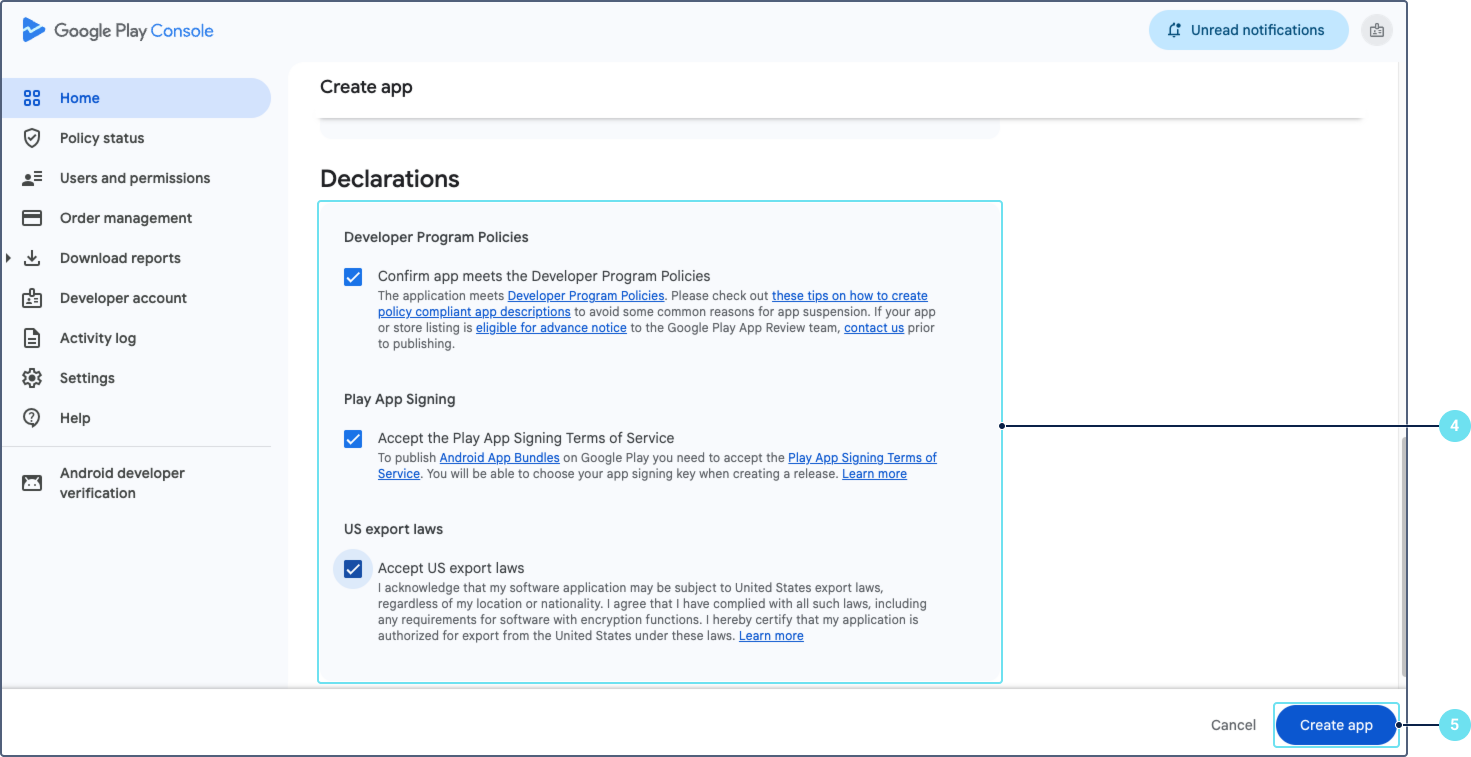The height and width of the screenshot is (757, 1471).
Task: Click the Help question mark icon
Action: point(32,418)
